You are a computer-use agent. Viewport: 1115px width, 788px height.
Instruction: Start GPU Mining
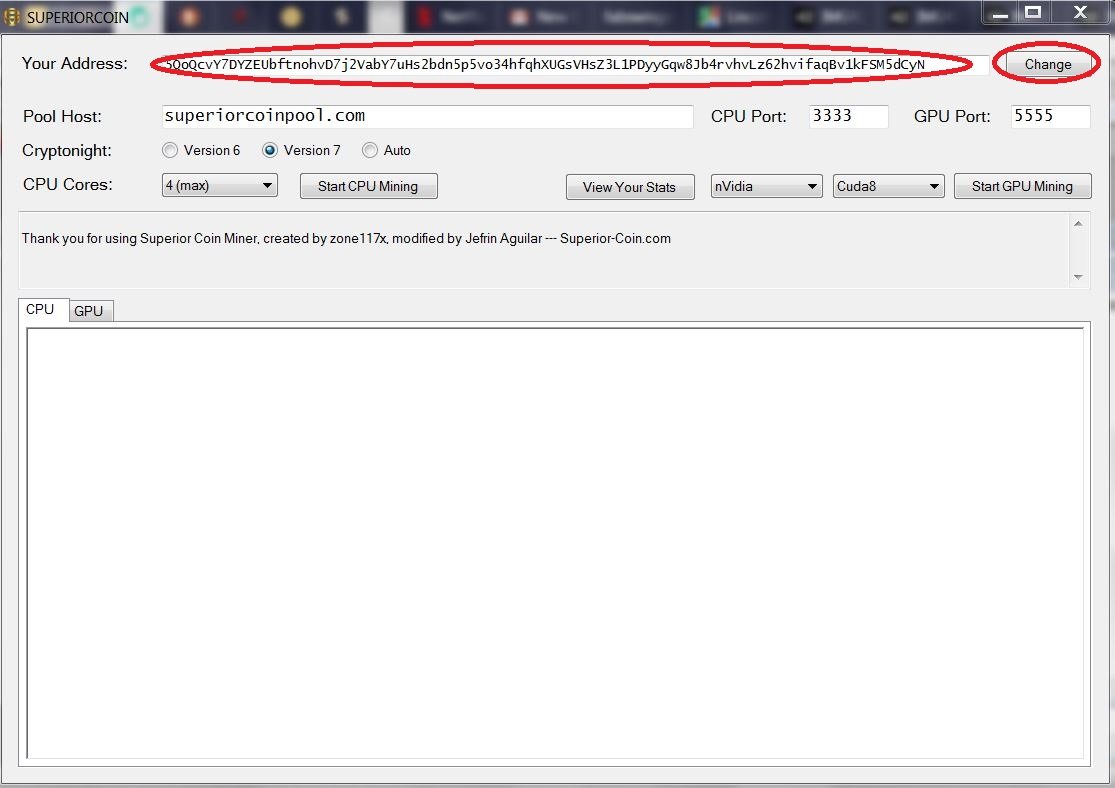1022,186
